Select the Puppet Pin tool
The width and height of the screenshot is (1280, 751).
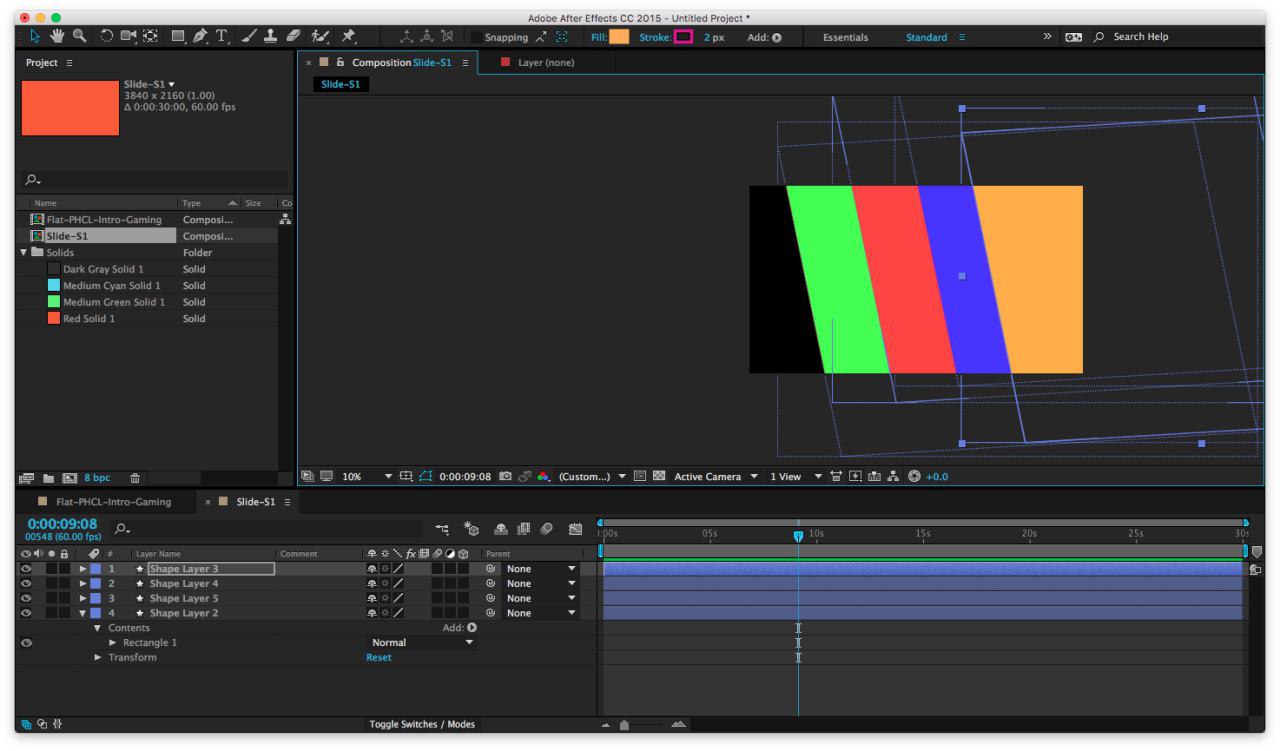tap(346, 37)
